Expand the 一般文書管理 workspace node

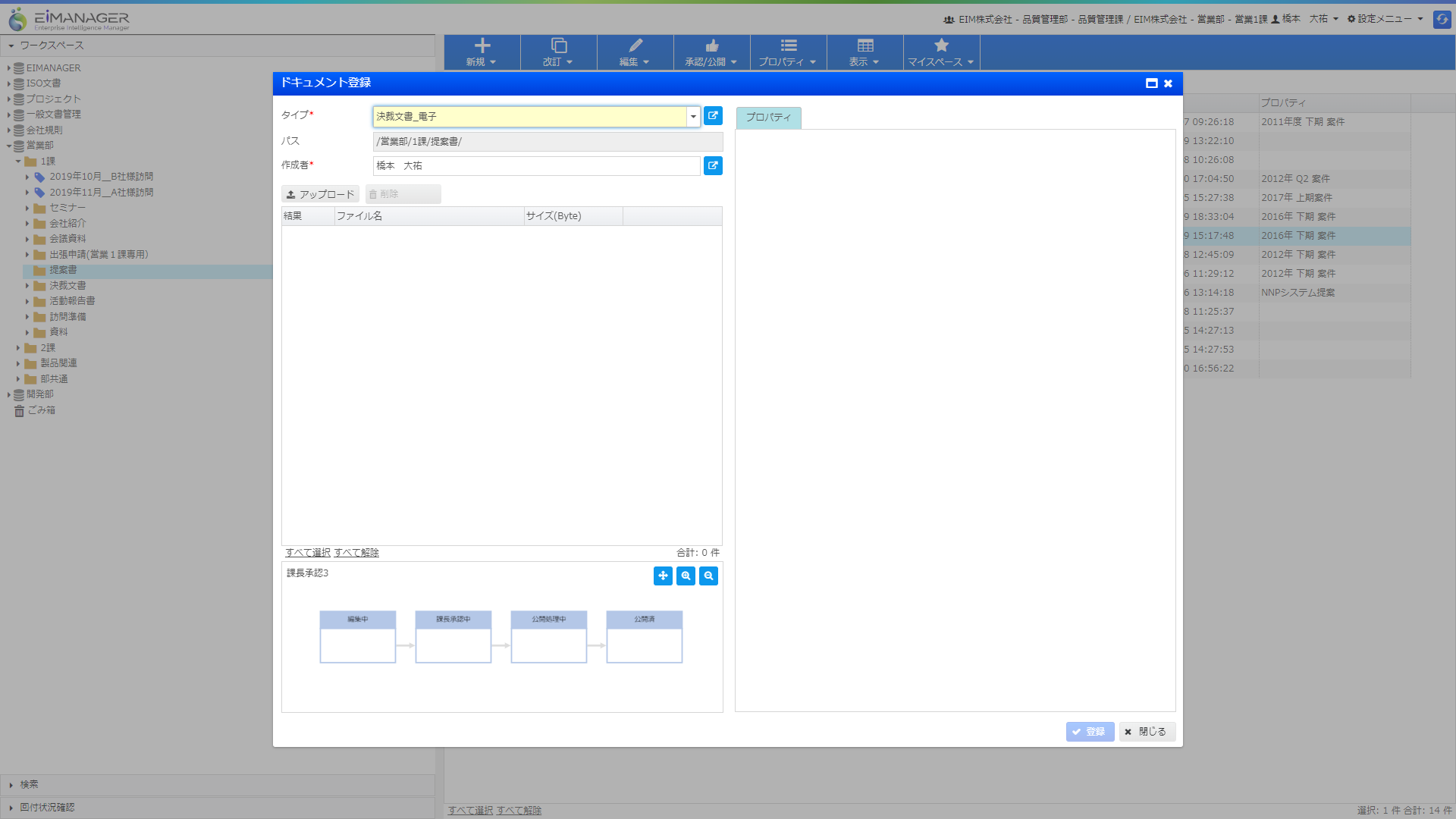9,115
